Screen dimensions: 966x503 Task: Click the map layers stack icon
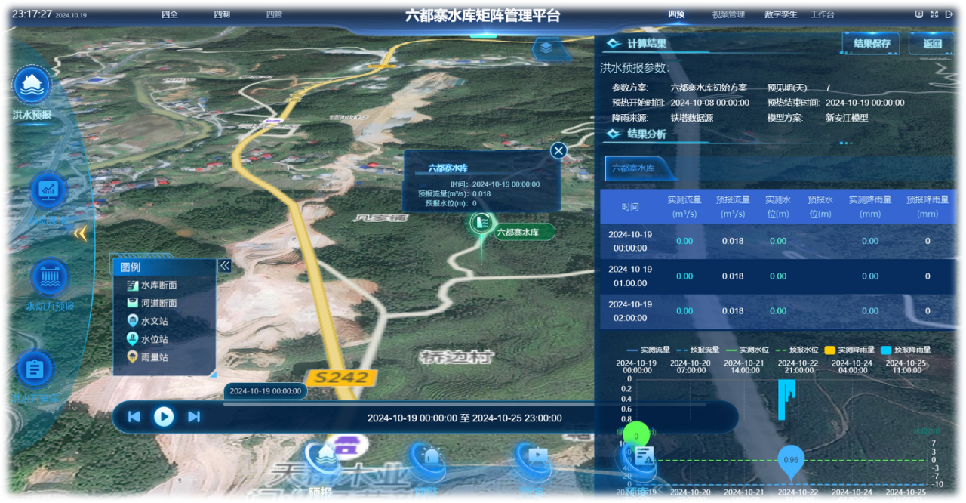[545, 47]
